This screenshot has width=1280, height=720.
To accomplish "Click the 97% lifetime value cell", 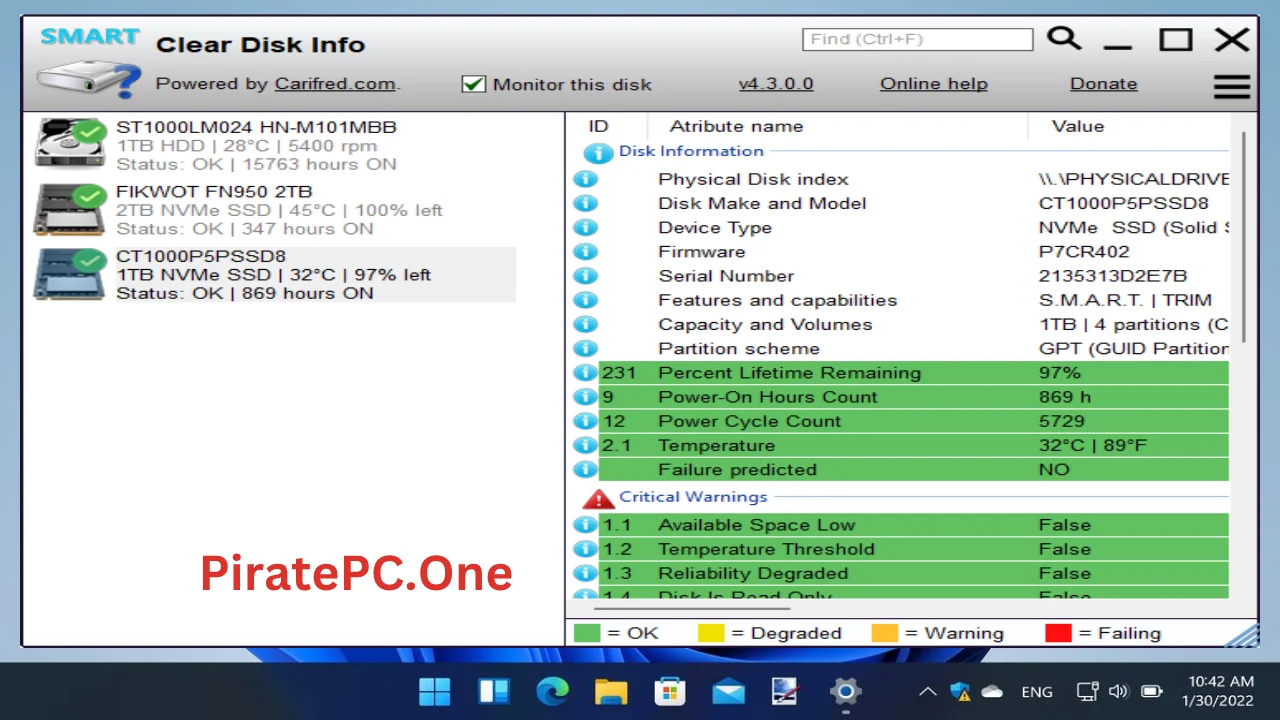I will point(1060,372).
